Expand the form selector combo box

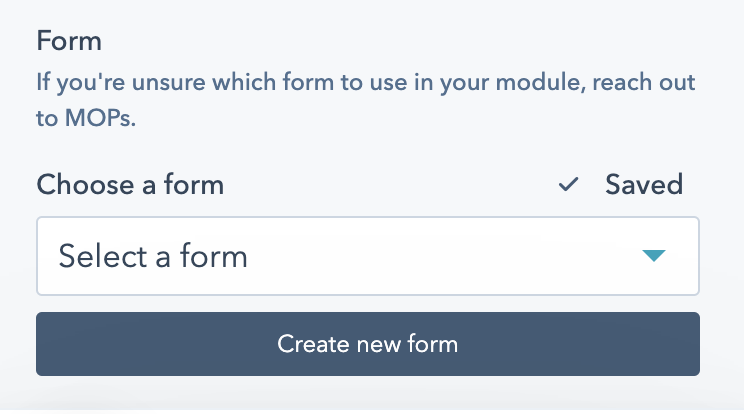367,256
